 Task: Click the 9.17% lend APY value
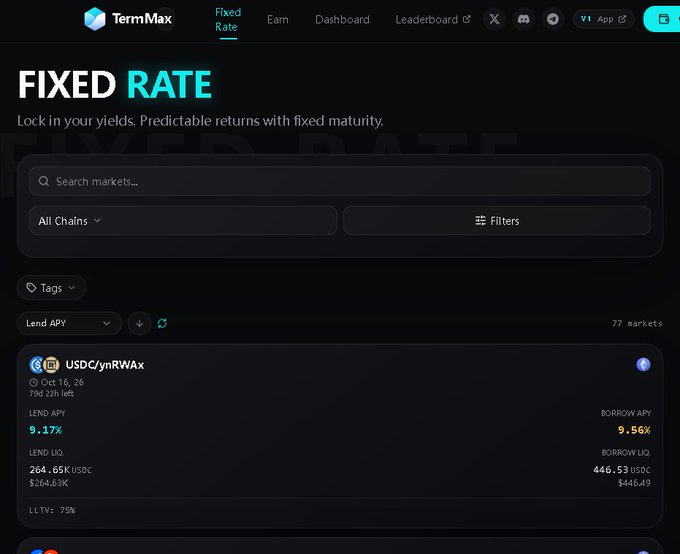(46, 430)
